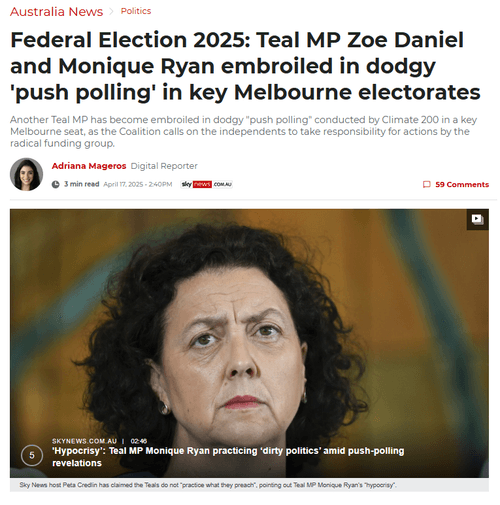
Task: Click the 3 min read label
Action: [x=82, y=184]
